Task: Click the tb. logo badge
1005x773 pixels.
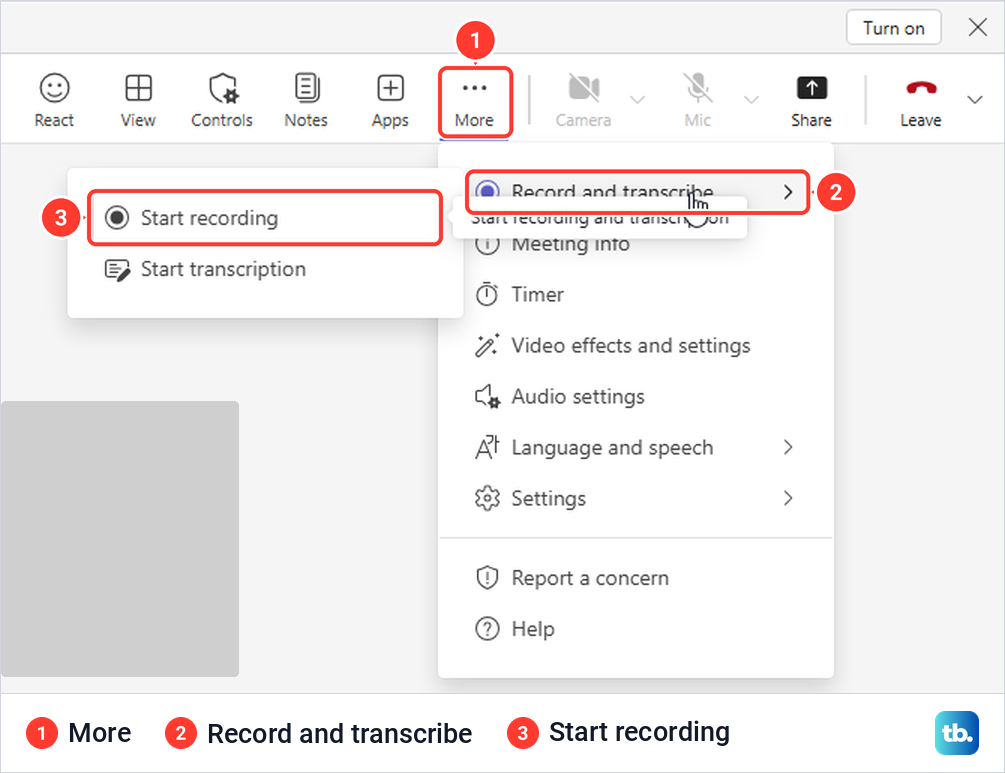Action: point(957,733)
